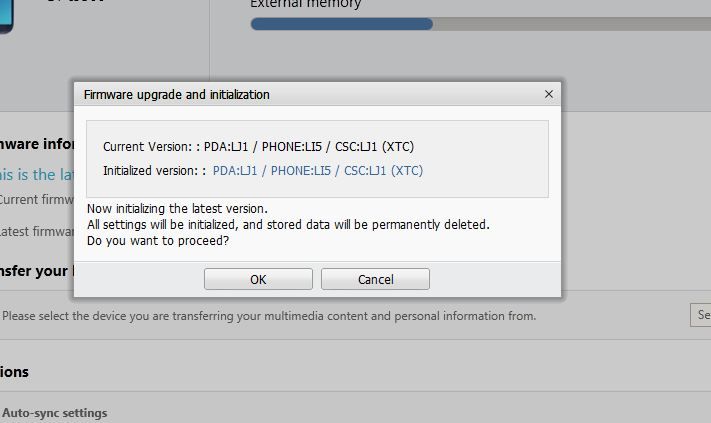Click the blue Initialized version value

click(317, 170)
